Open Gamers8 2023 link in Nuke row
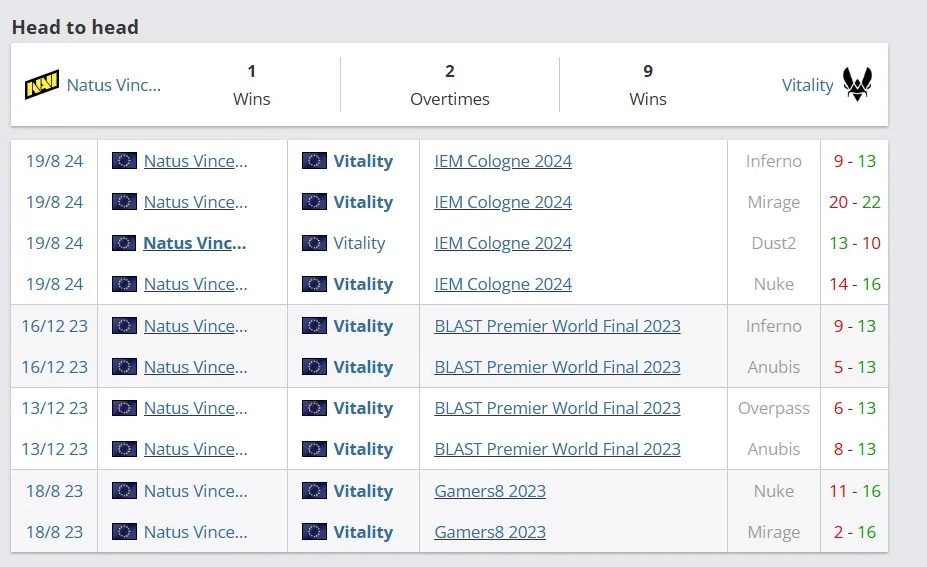 [x=490, y=491]
